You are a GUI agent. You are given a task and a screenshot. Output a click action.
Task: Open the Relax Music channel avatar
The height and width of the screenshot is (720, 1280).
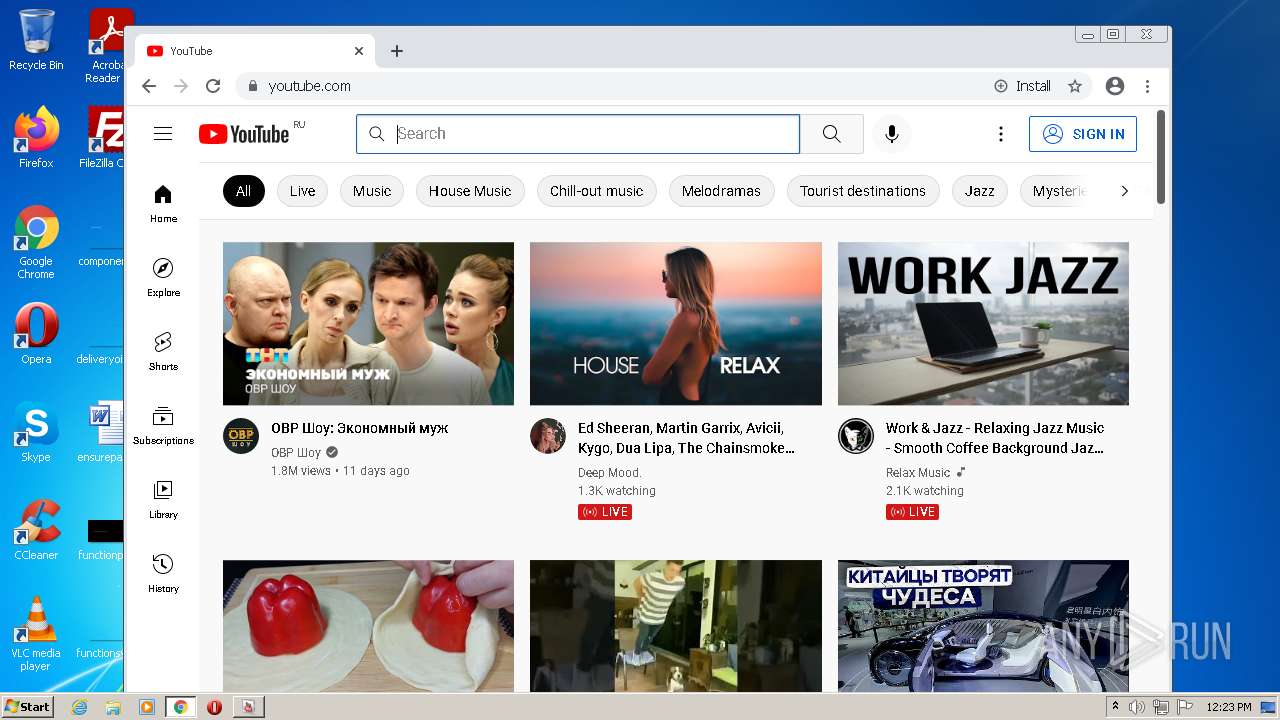click(x=856, y=436)
